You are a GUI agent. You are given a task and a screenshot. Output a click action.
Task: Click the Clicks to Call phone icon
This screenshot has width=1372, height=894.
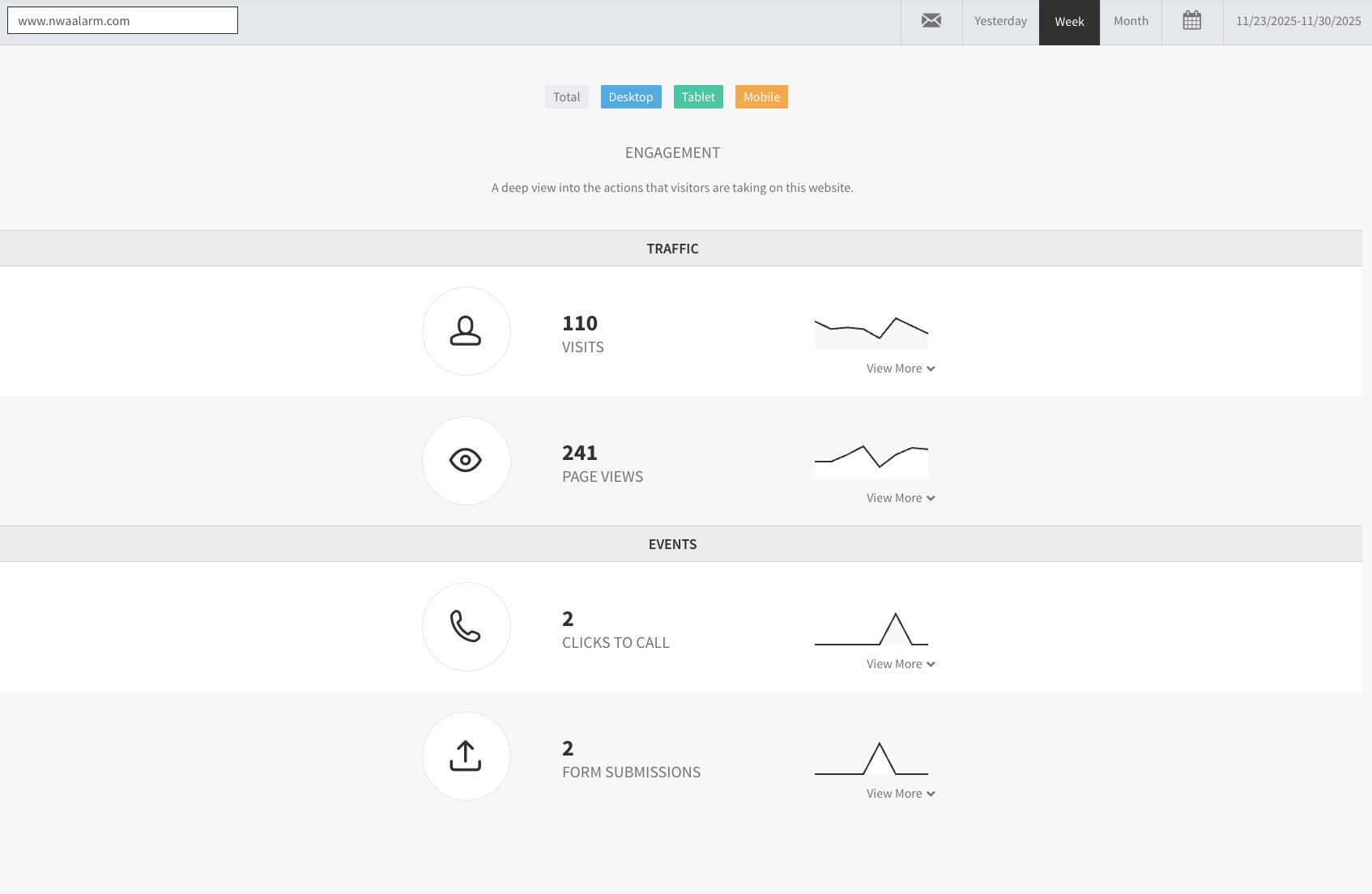tap(466, 627)
